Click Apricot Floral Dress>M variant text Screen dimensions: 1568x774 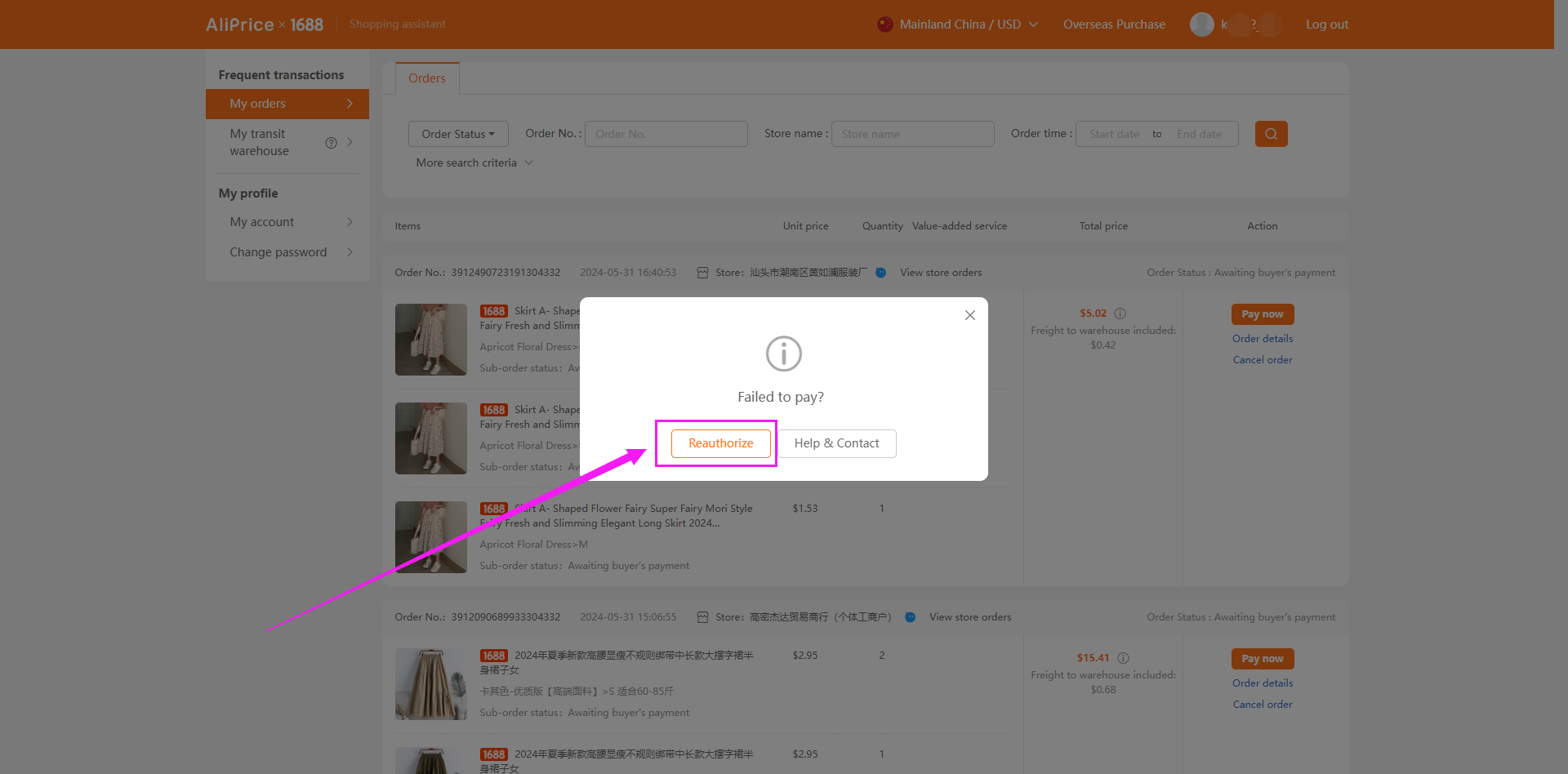(x=533, y=545)
